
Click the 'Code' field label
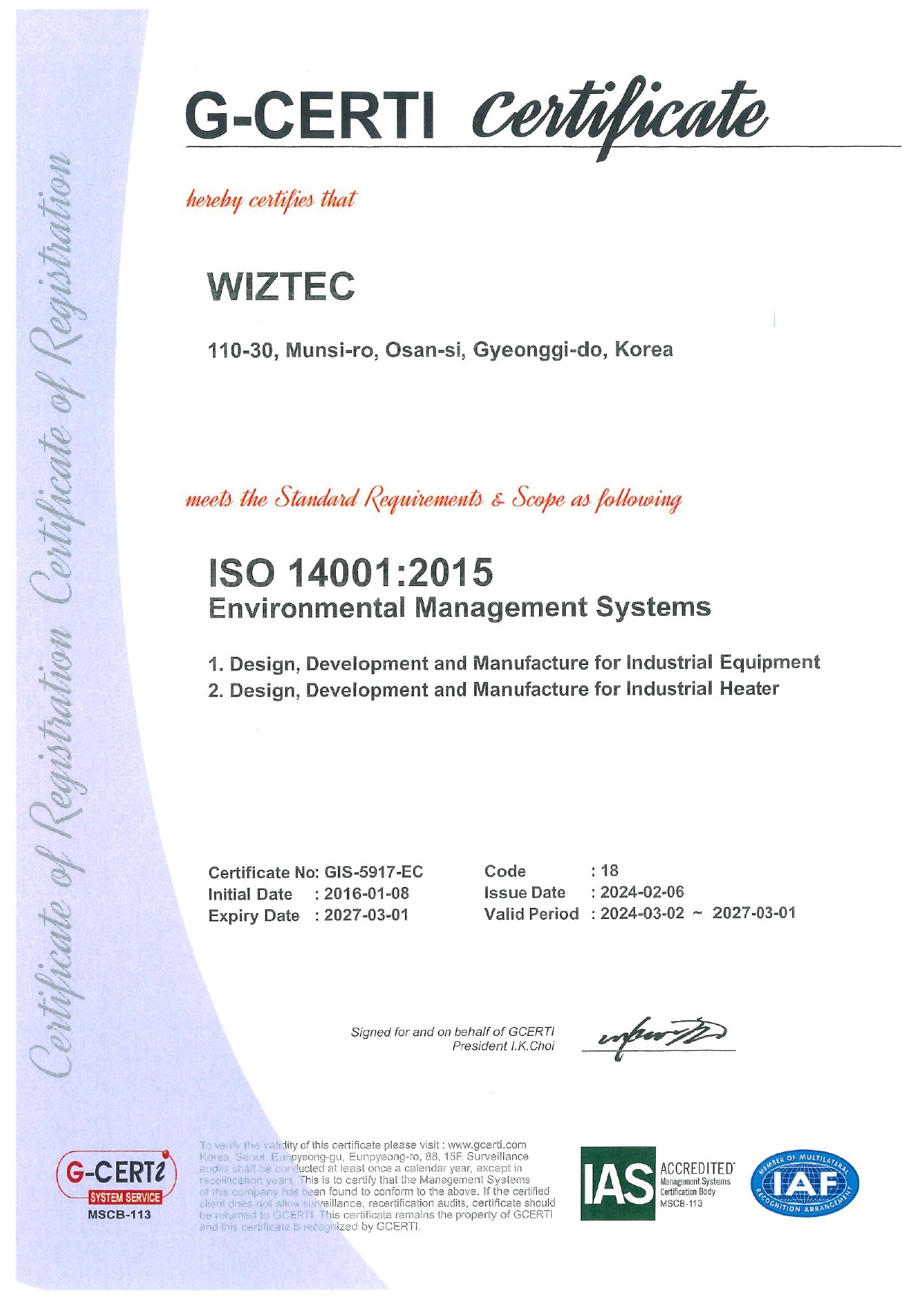coord(505,871)
